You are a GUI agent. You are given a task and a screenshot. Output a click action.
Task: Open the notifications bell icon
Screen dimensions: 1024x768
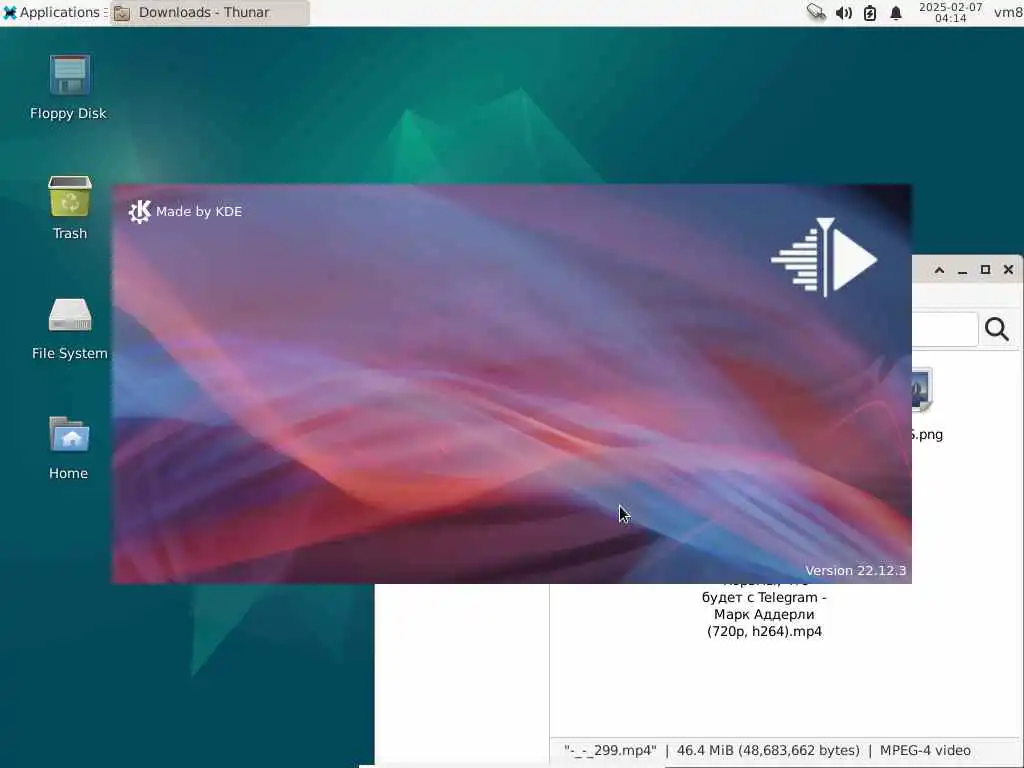896,12
